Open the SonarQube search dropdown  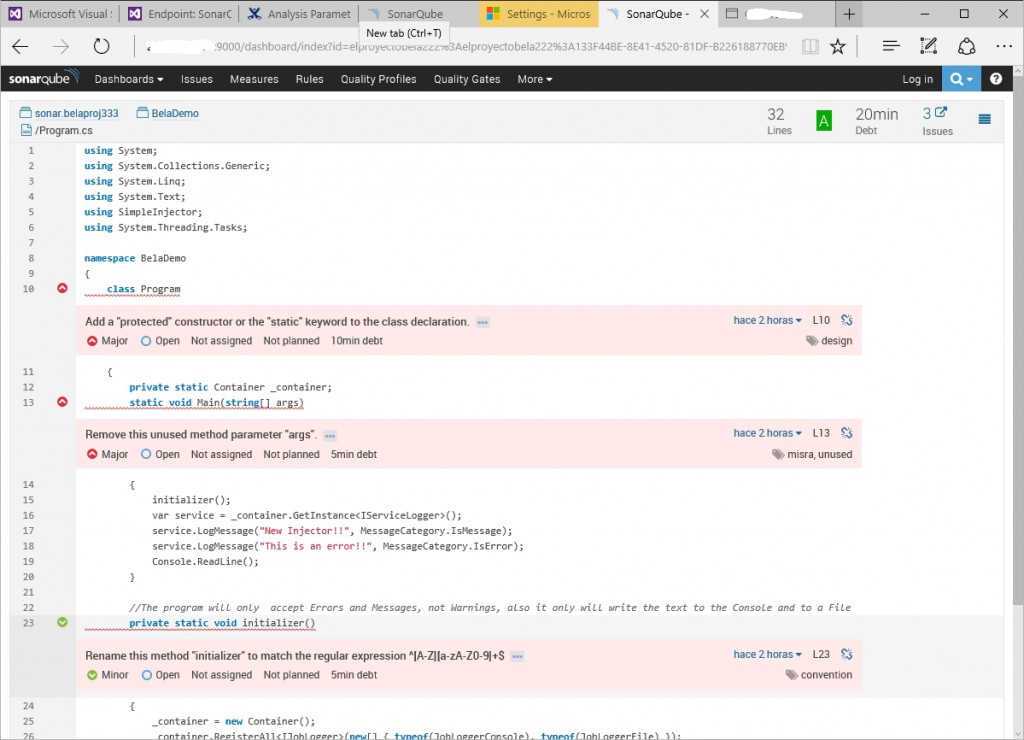[961, 79]
